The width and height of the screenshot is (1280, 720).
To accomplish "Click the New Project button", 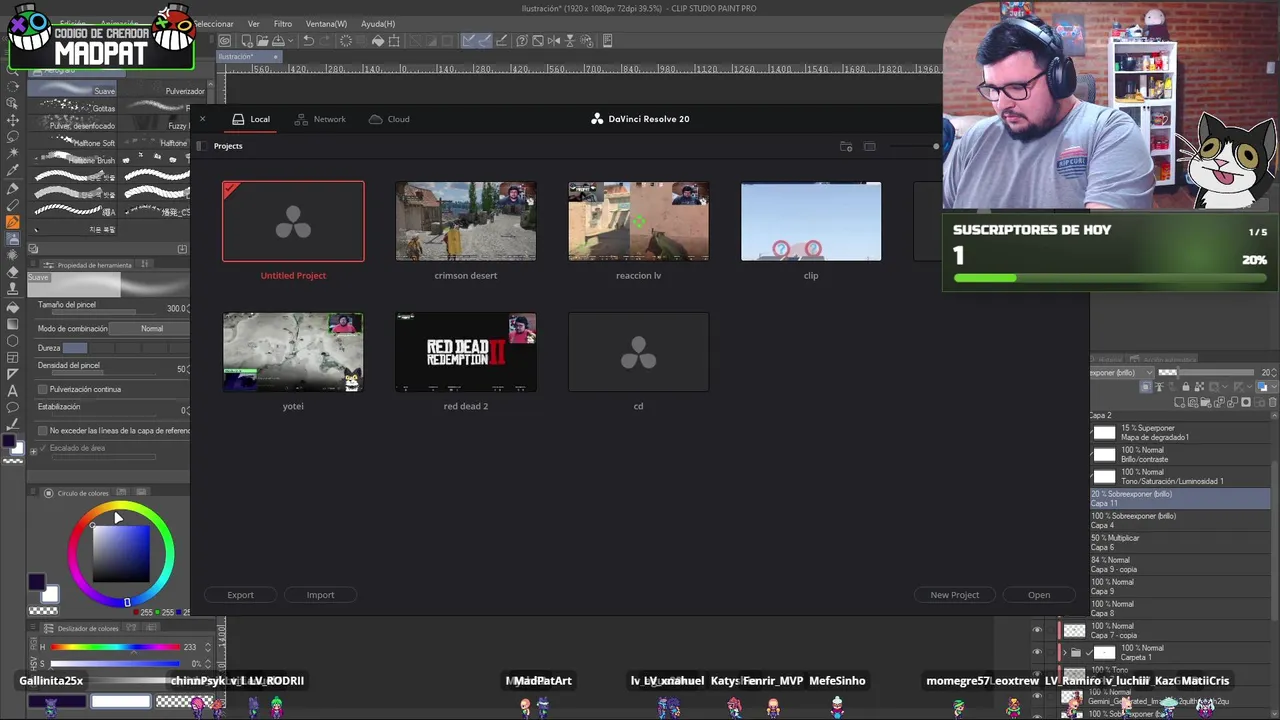I will pos(955,595).
